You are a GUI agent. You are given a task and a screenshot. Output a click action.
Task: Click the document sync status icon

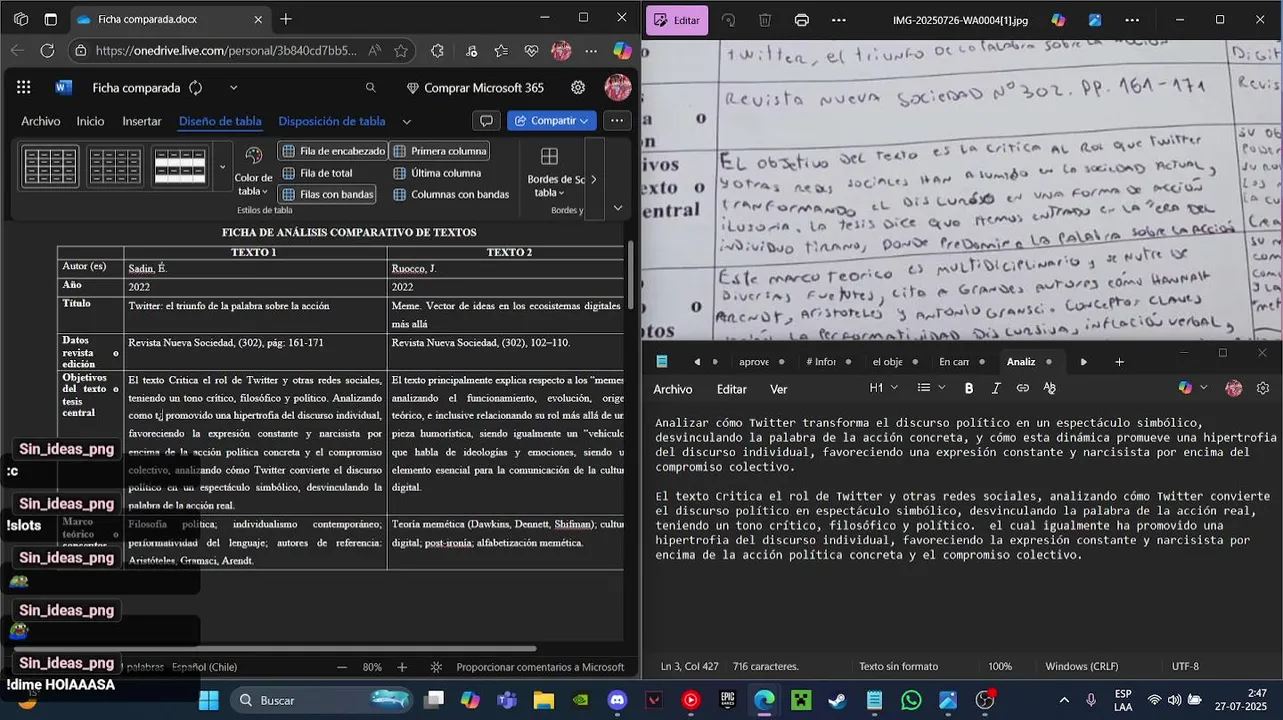tap(196, 88)
